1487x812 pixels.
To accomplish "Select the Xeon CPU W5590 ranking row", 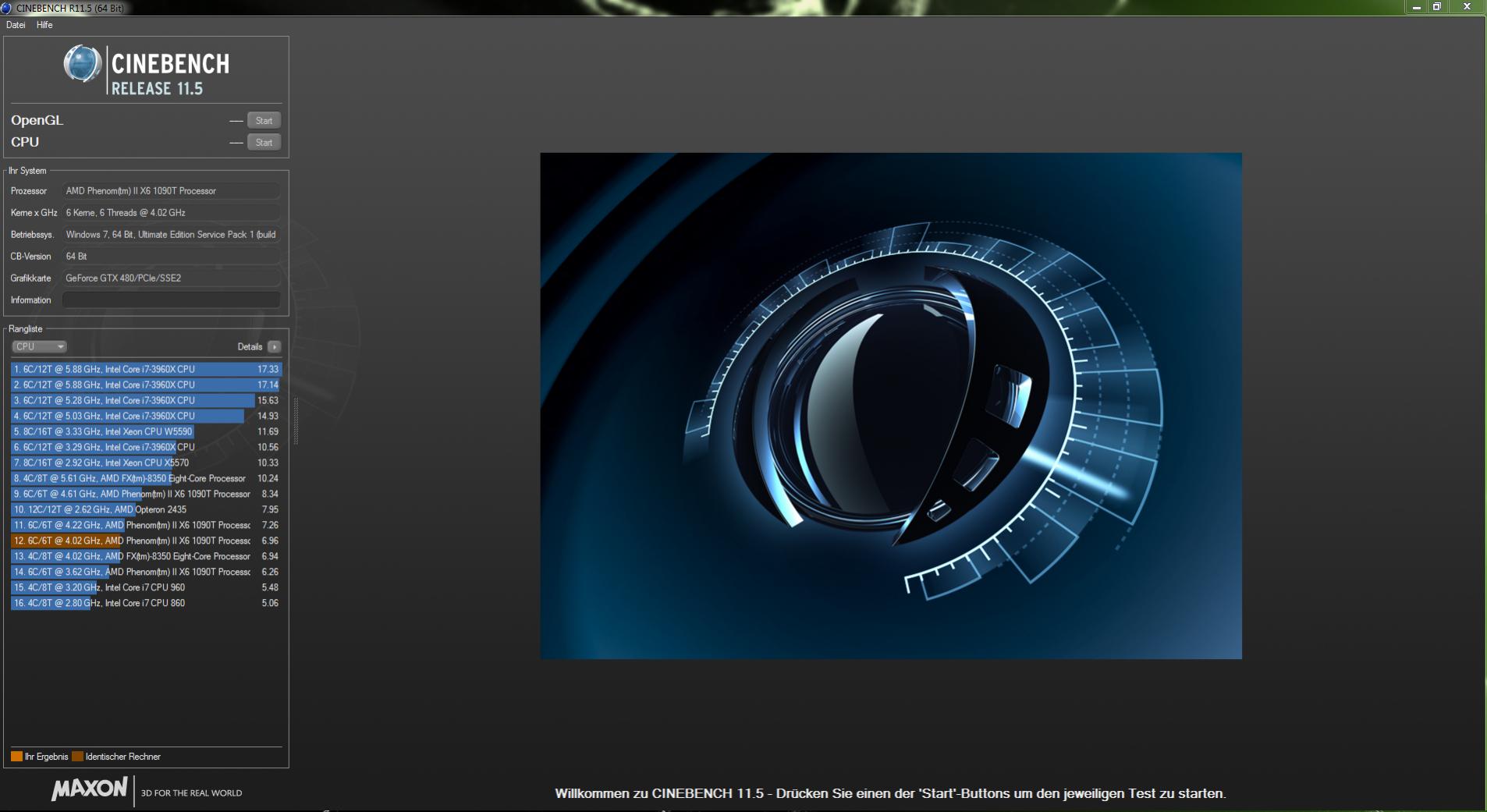I will (x=146, y=431).
